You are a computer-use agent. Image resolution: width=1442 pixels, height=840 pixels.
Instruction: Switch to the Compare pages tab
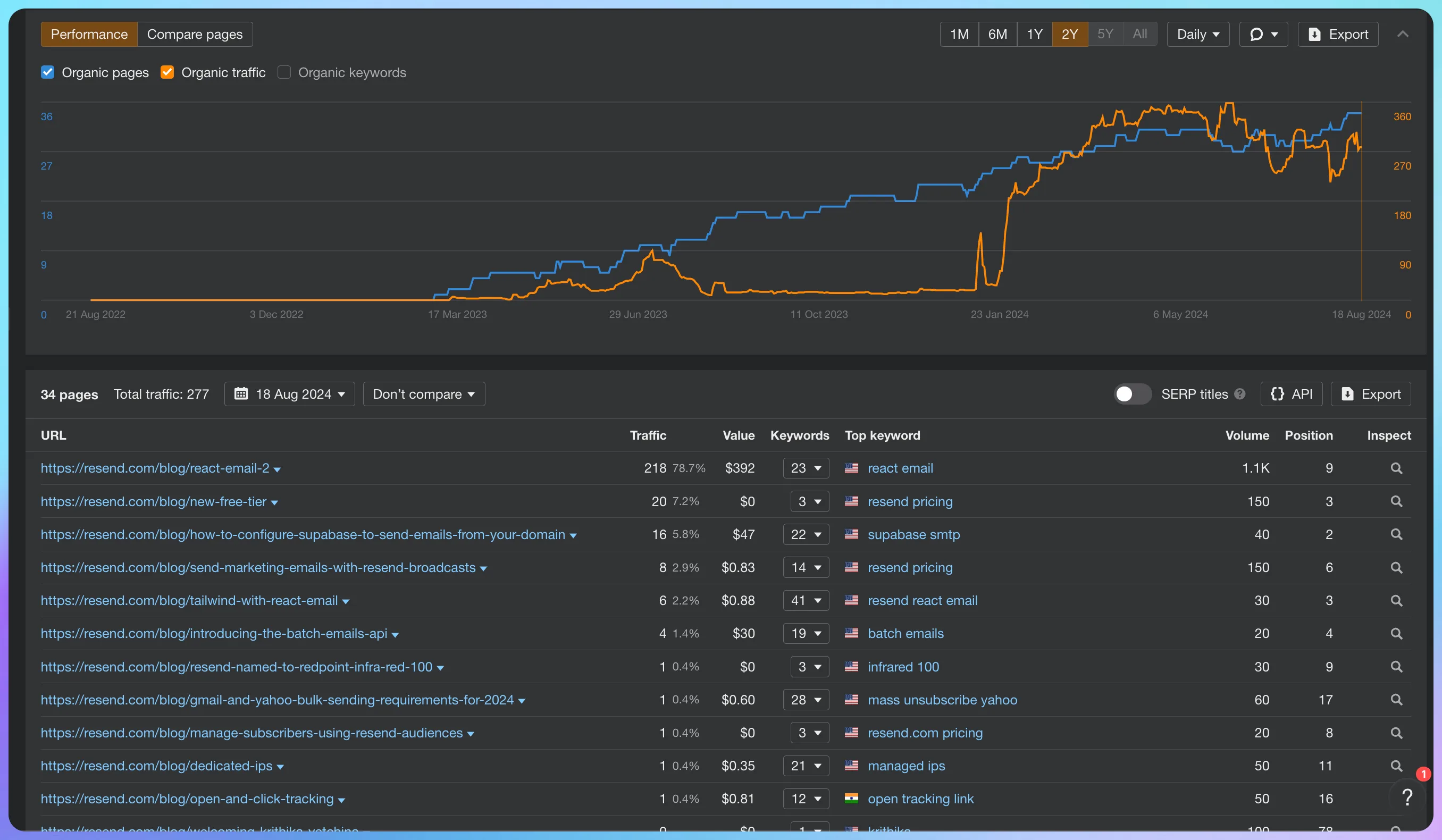click(195, 35)
